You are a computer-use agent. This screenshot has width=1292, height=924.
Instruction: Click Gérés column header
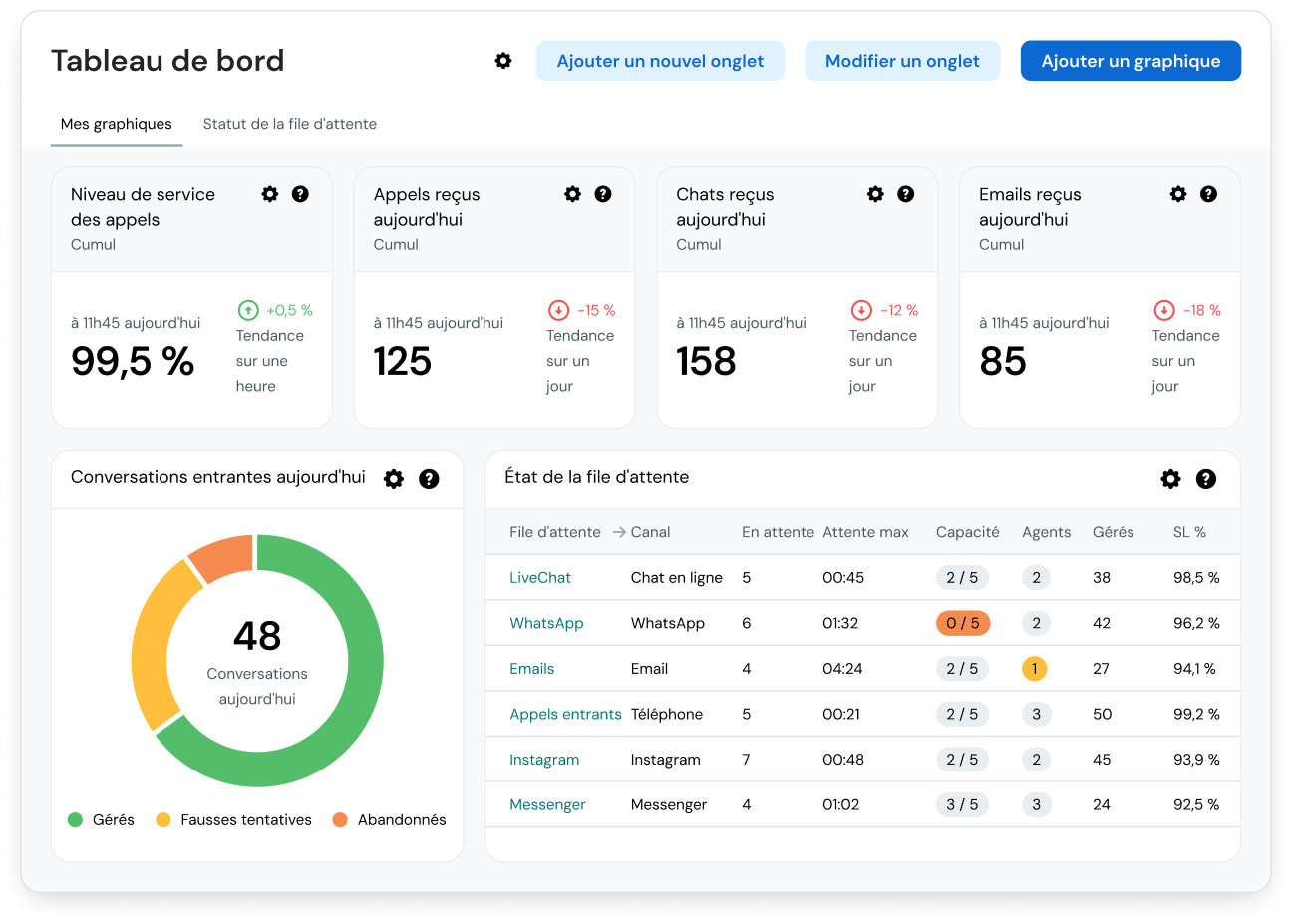(x=1113, y=532)
